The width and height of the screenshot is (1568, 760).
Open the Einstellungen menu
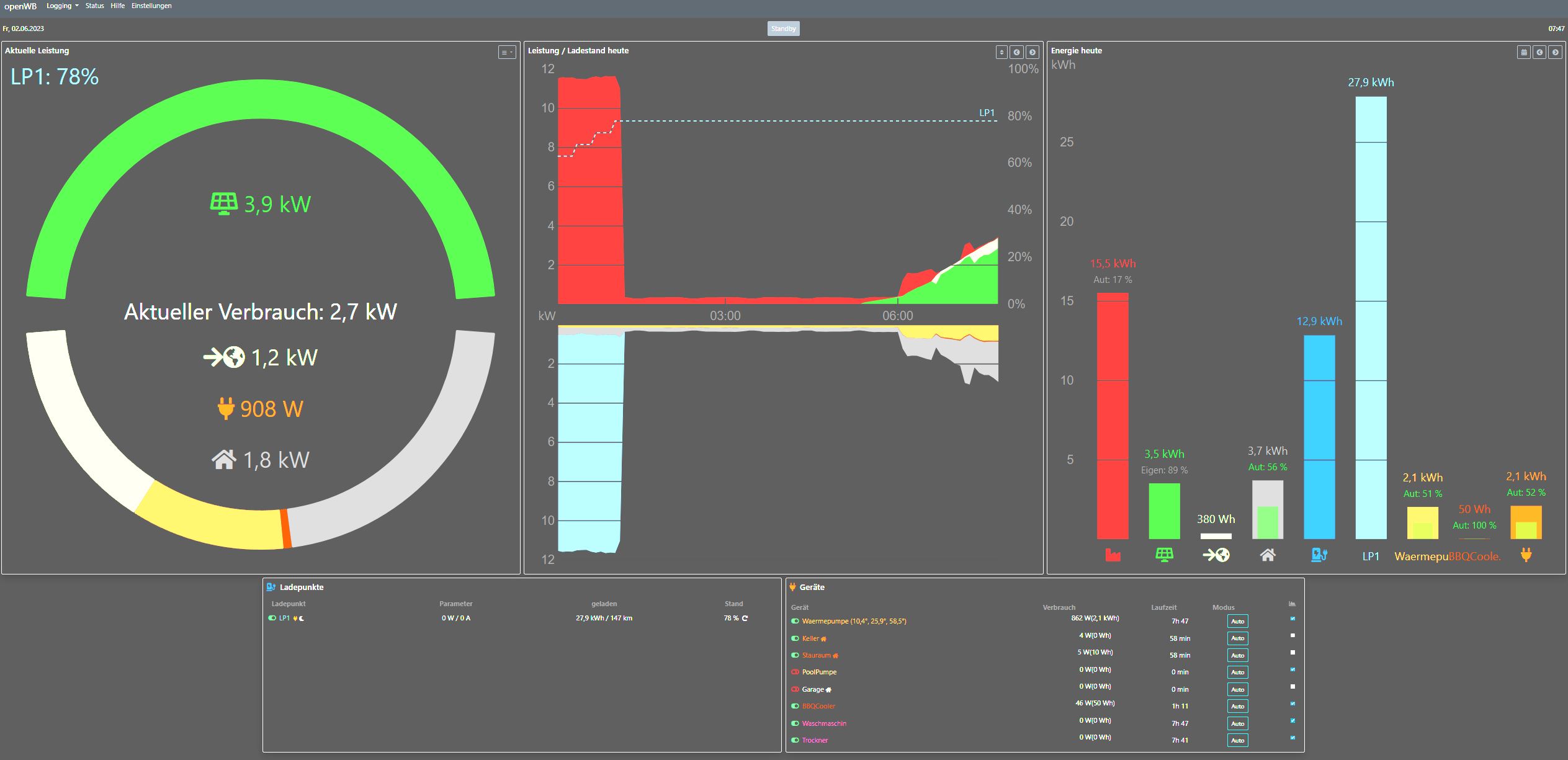point(151,6)
